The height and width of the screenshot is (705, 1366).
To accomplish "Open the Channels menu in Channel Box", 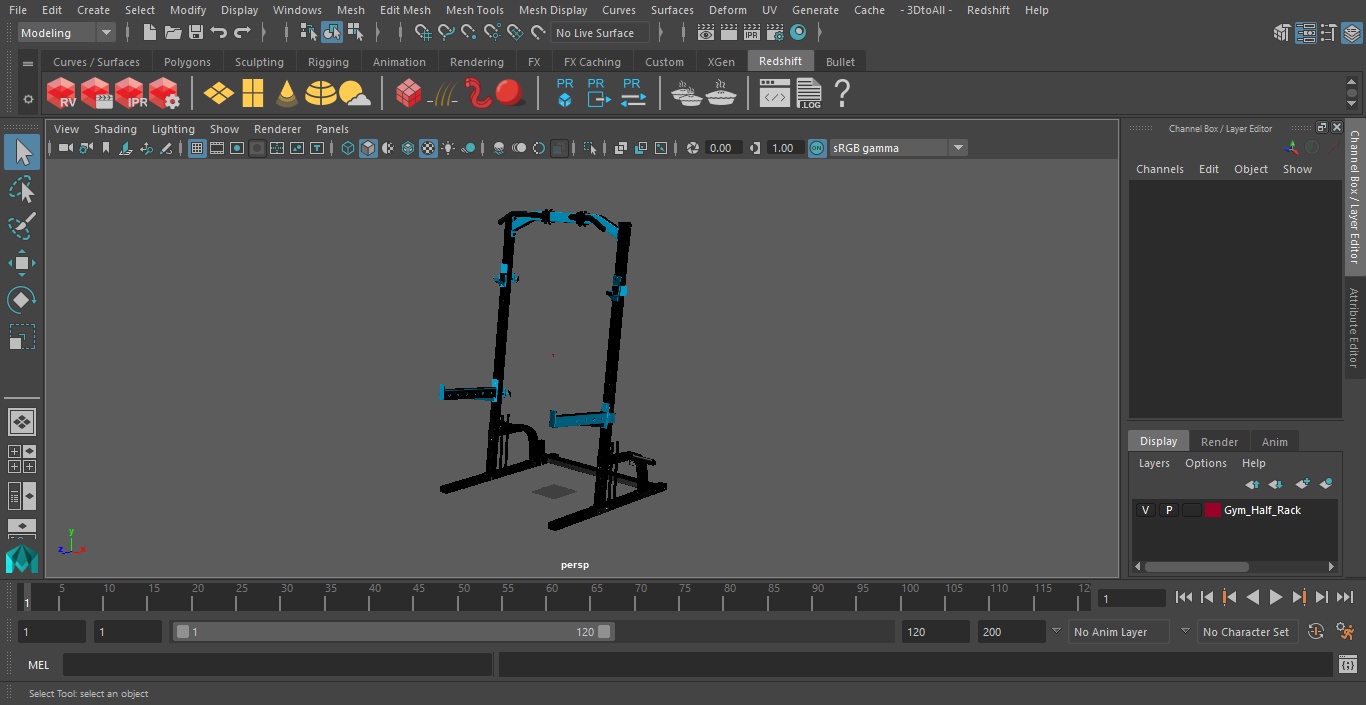I will tap(1159, 169).
